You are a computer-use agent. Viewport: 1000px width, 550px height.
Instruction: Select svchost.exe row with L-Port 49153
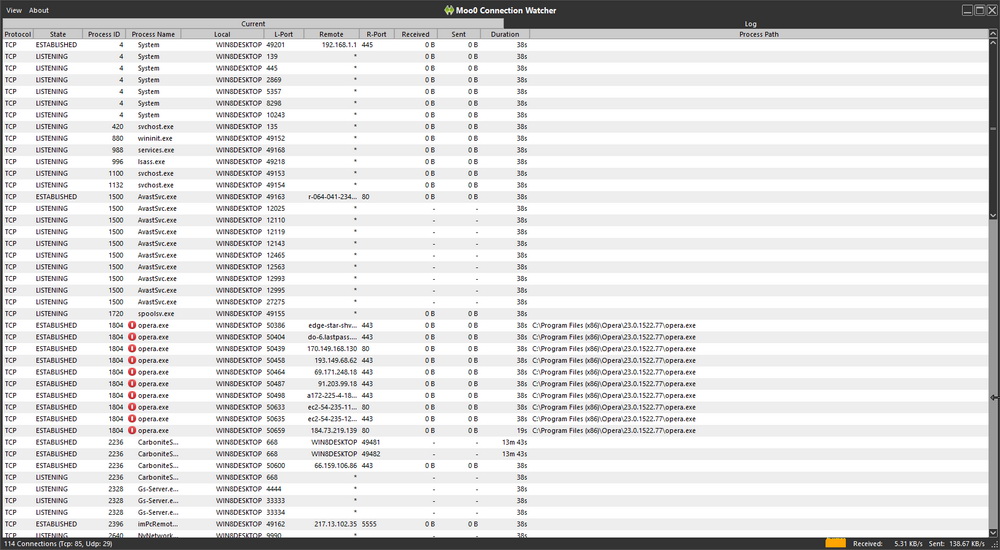[x=496, y=174]
